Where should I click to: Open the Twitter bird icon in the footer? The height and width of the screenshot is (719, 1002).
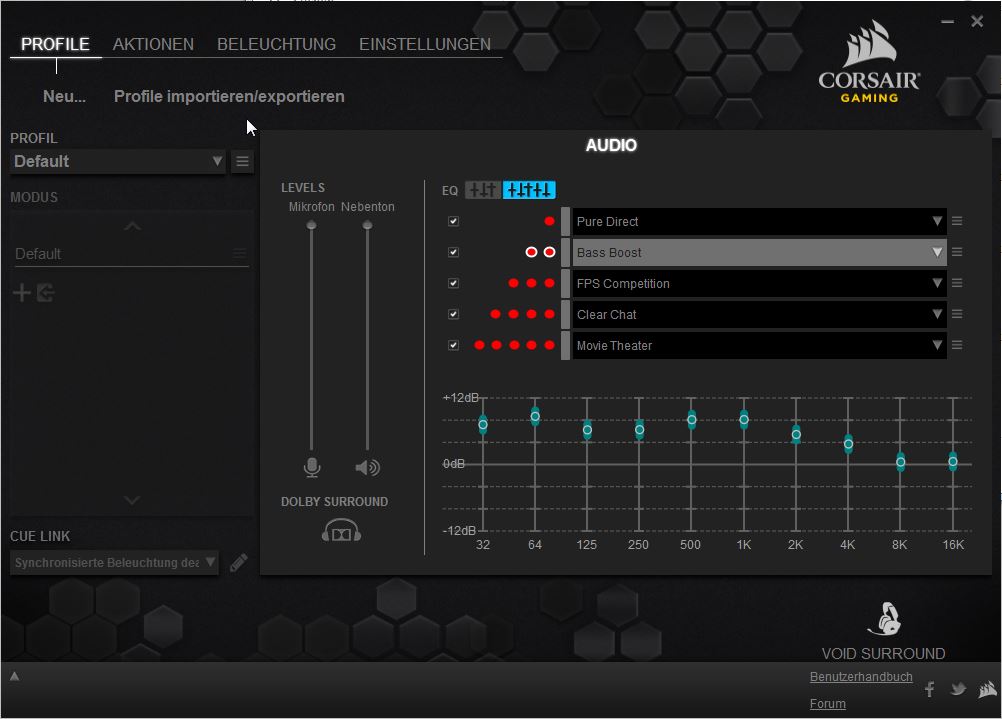[958, 689]
